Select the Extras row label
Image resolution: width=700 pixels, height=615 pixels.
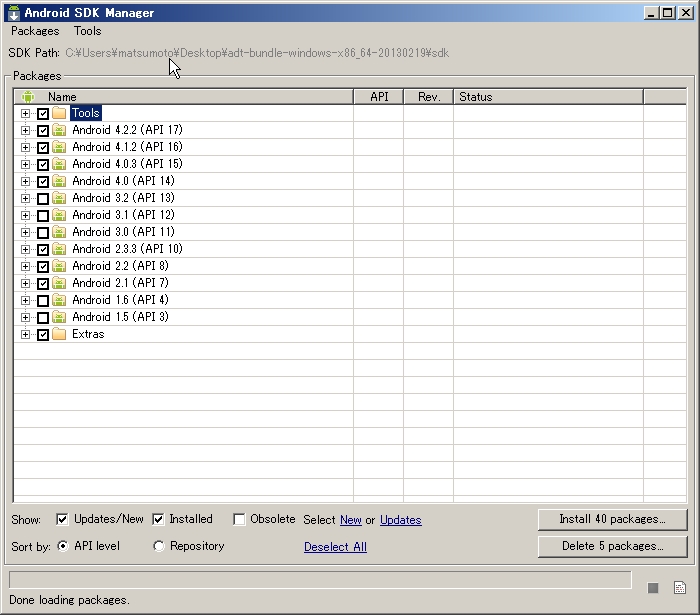click(88, 334)
